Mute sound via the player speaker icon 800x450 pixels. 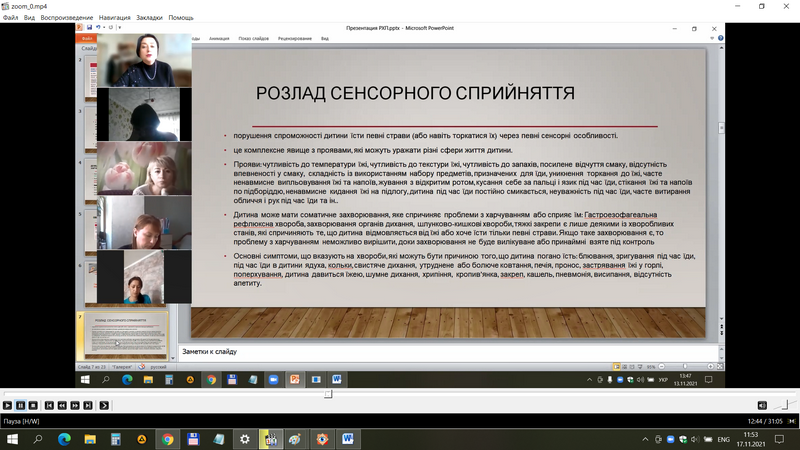point(762,406)
